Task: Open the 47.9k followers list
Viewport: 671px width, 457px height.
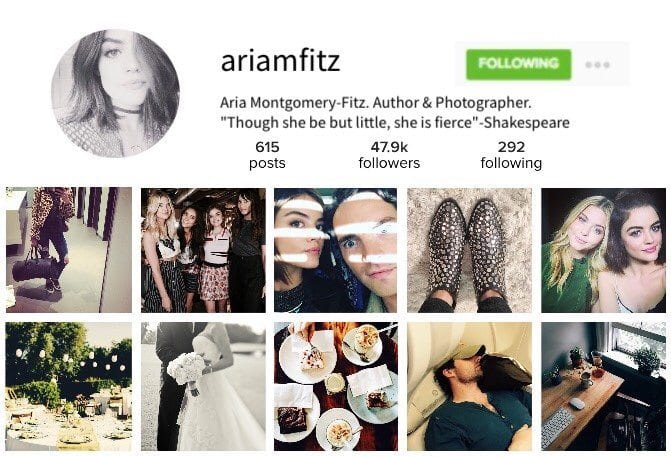Action: [389, 155]
